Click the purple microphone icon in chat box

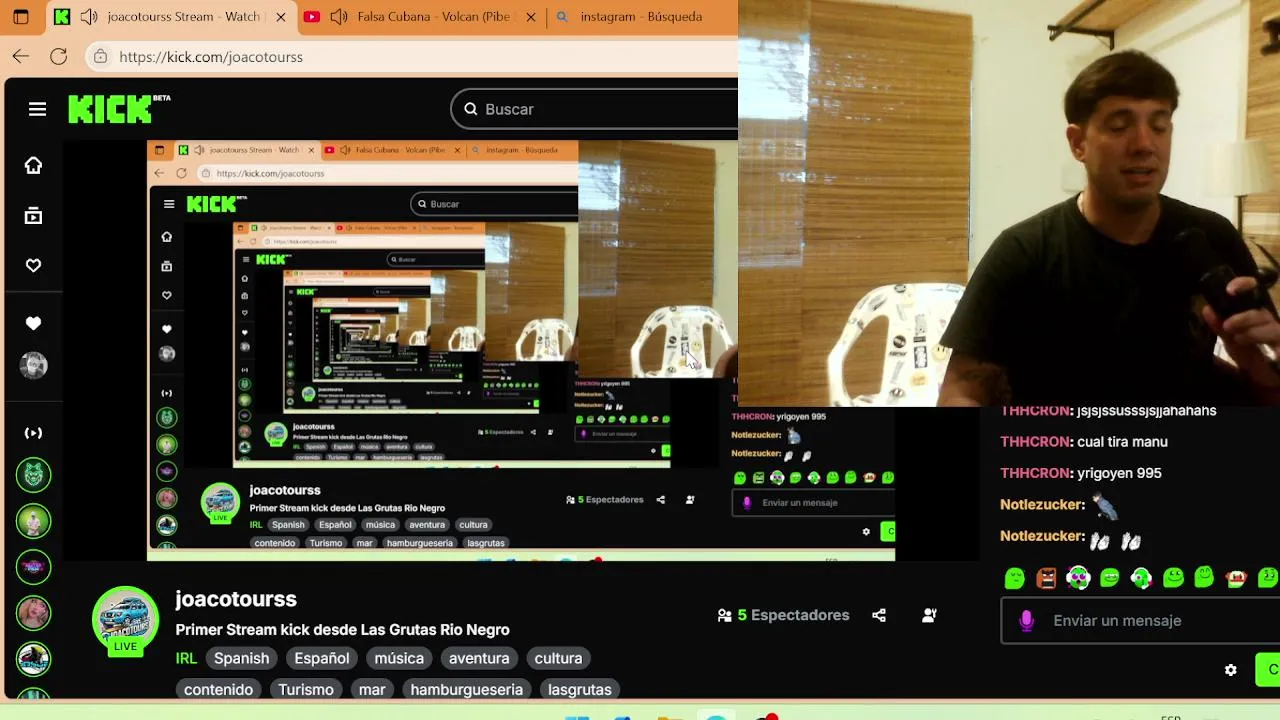click(1026, 620)
